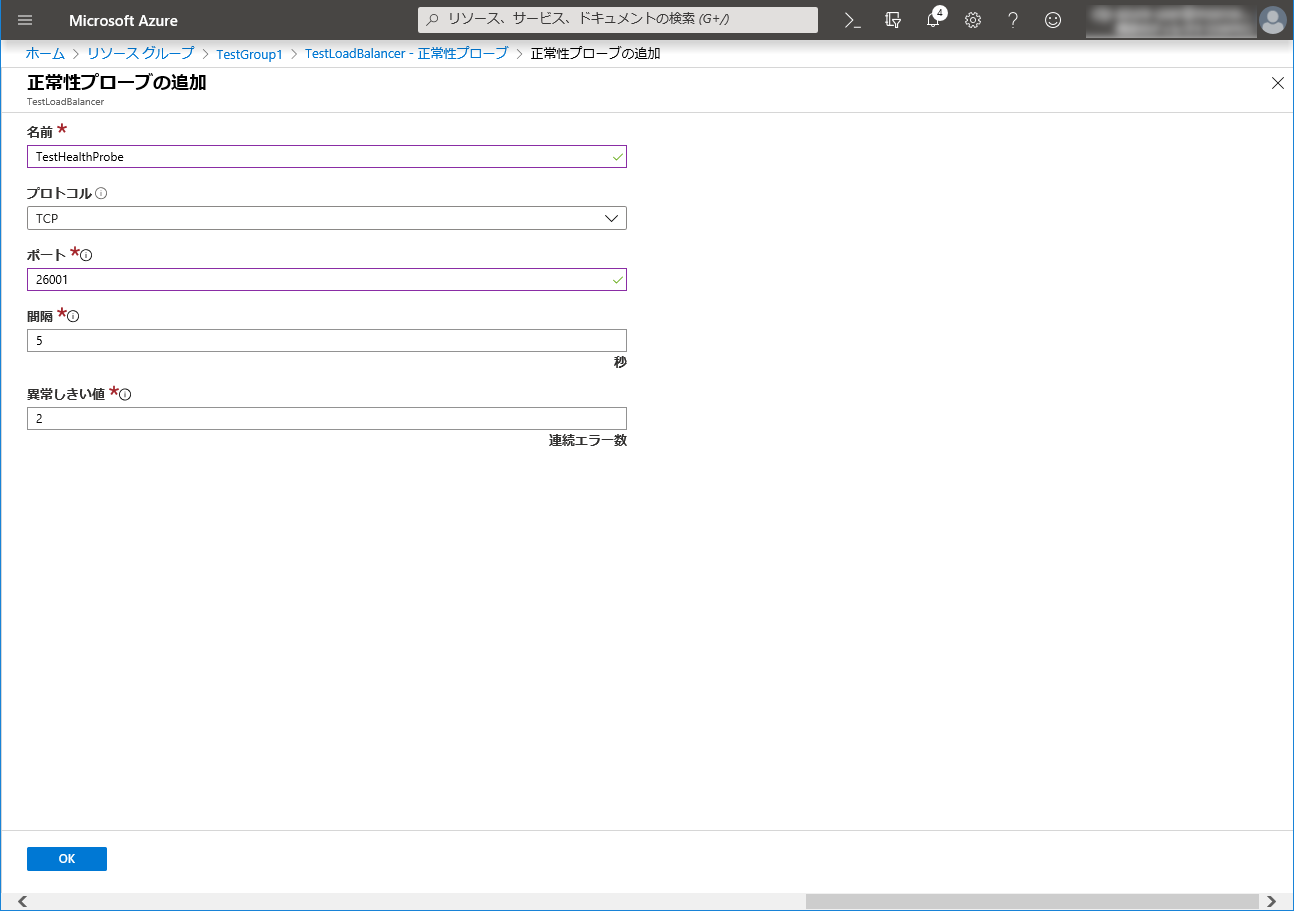Open the feedback smiley icon

pos(1052,20)
